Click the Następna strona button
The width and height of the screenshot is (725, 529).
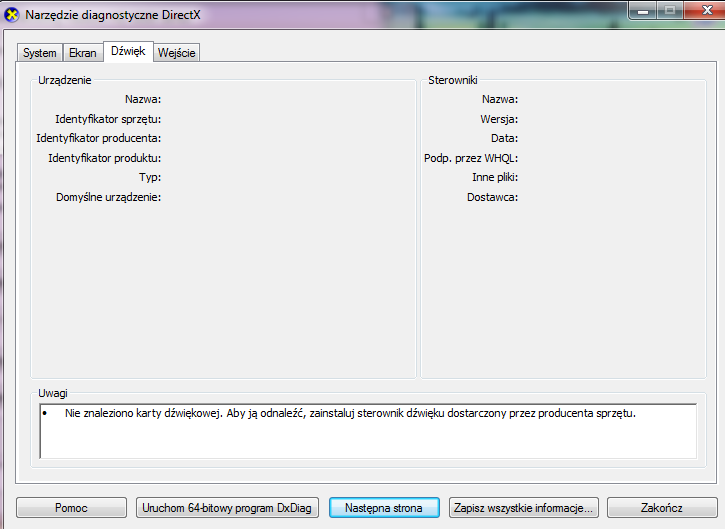[384, 508]
